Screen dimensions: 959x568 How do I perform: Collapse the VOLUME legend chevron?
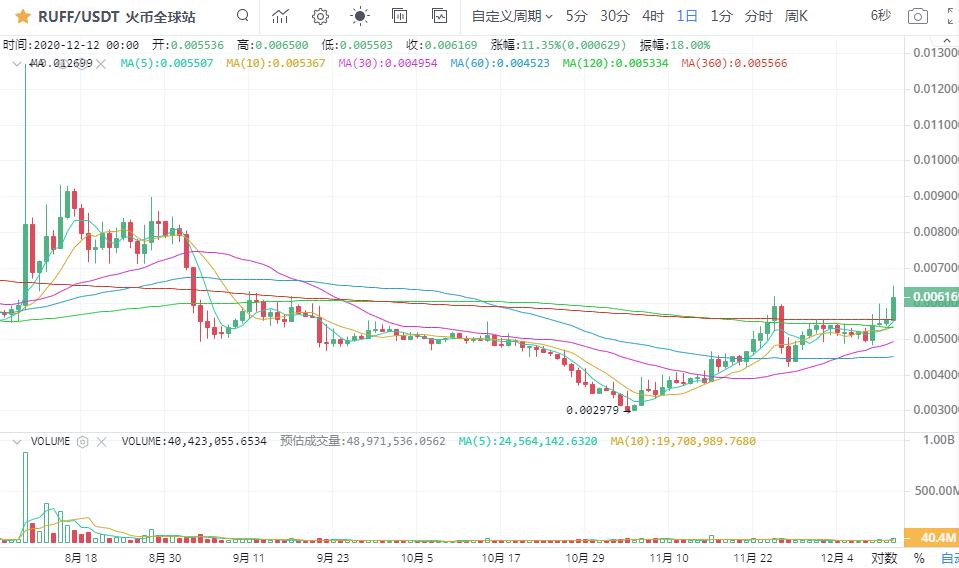[15, 441]
